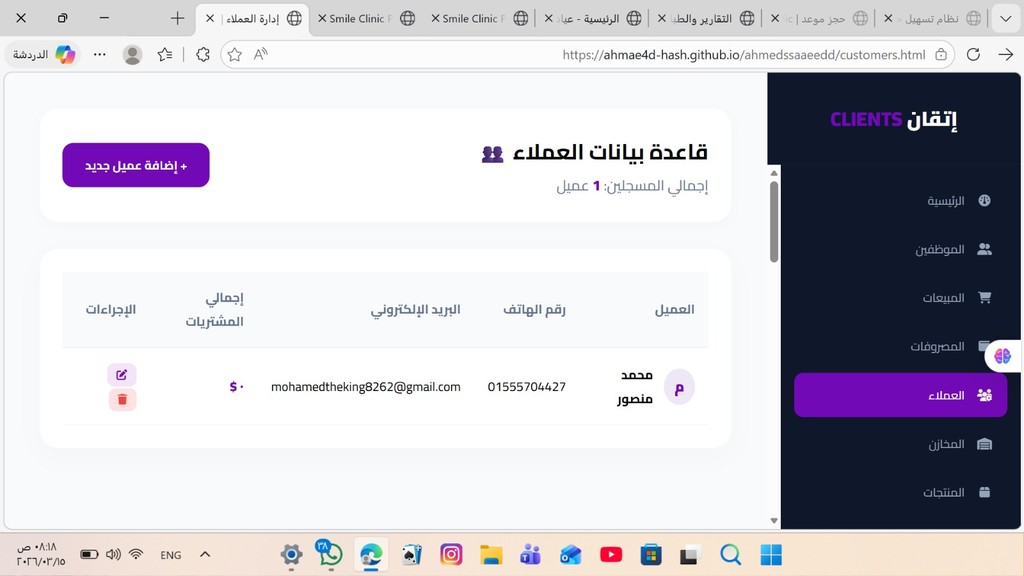The height and width of the screenshot is (576, 1024).
Task: Click the ENG language indicator
Action: click(170, 555)
